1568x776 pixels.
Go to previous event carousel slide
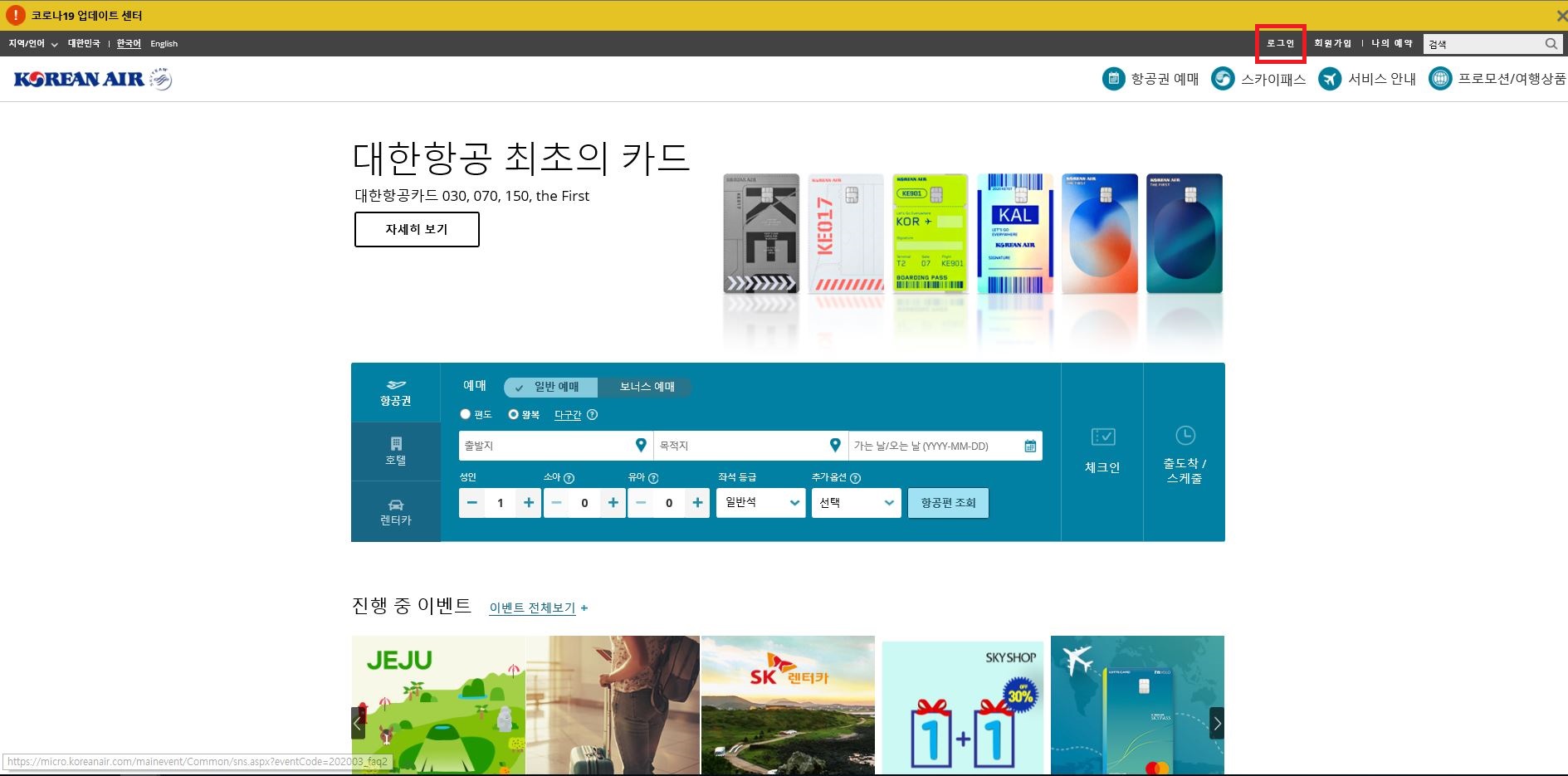[359, 723]
